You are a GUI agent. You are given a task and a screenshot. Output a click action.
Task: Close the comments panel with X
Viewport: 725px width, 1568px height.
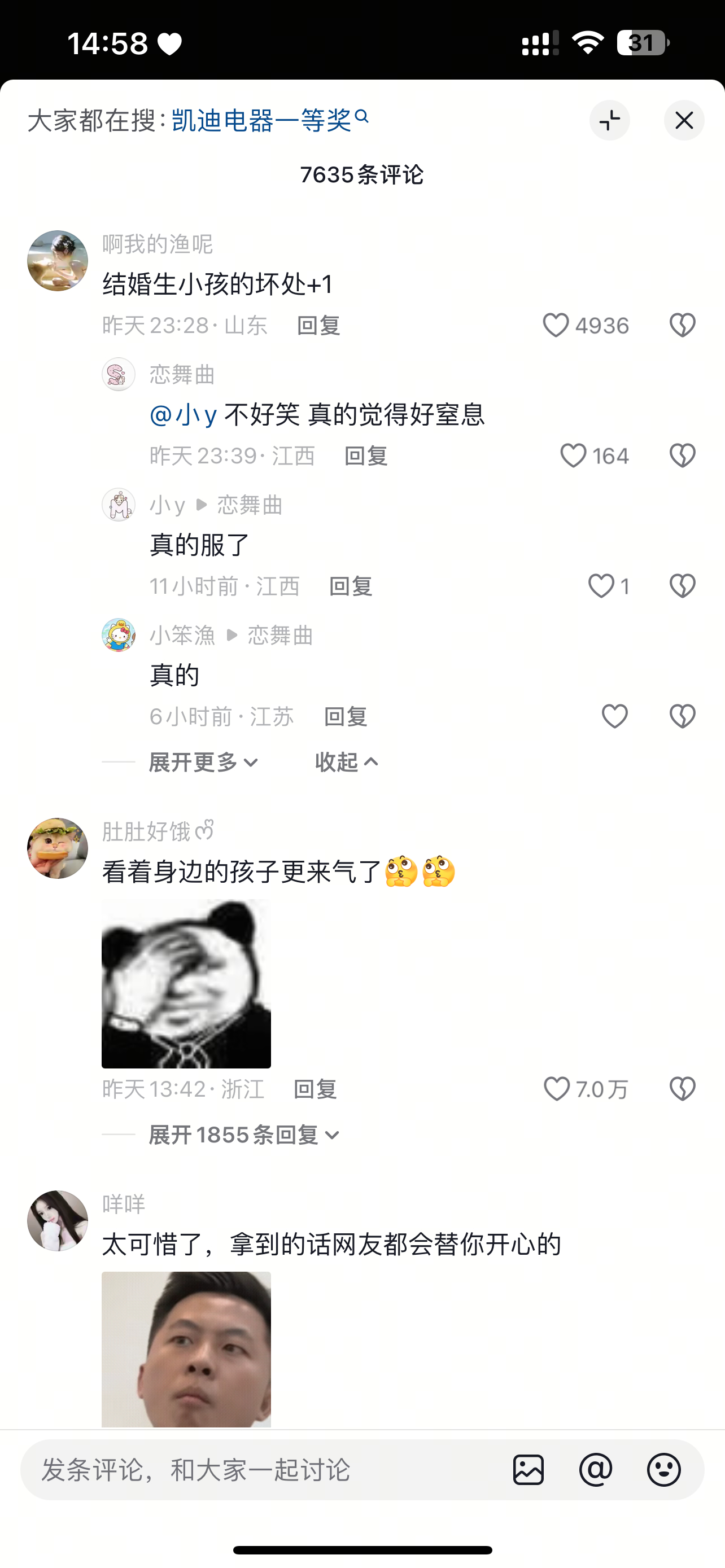click(684, 121)
